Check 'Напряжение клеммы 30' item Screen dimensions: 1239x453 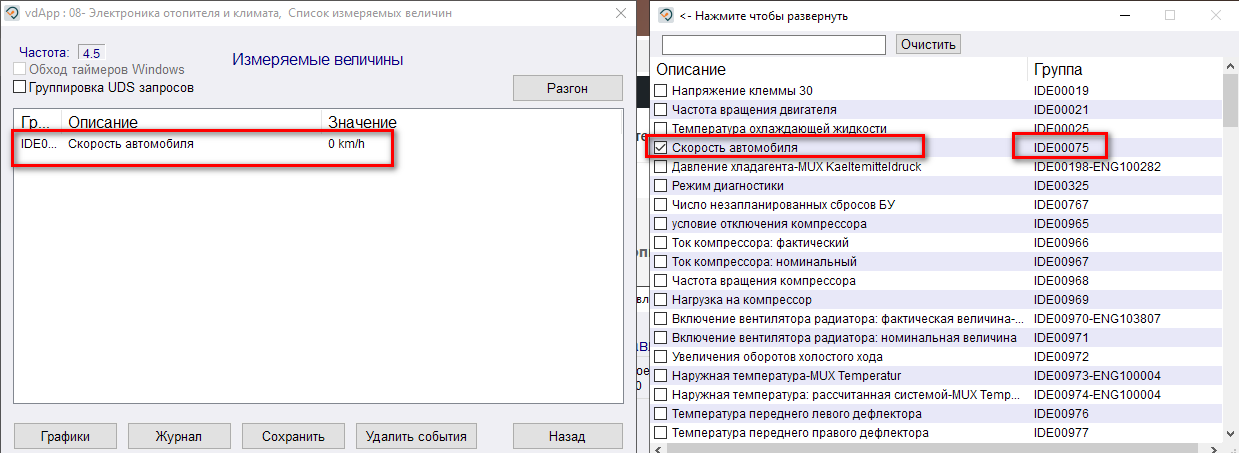pos(661,91)
